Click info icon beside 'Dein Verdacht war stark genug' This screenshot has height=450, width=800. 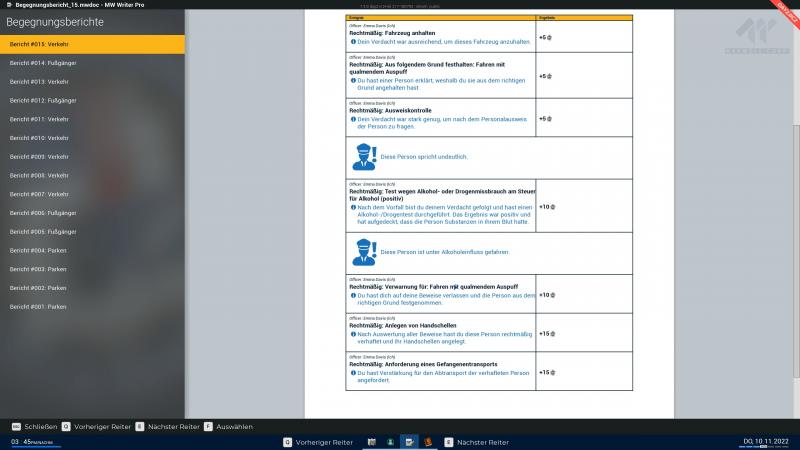353,119
